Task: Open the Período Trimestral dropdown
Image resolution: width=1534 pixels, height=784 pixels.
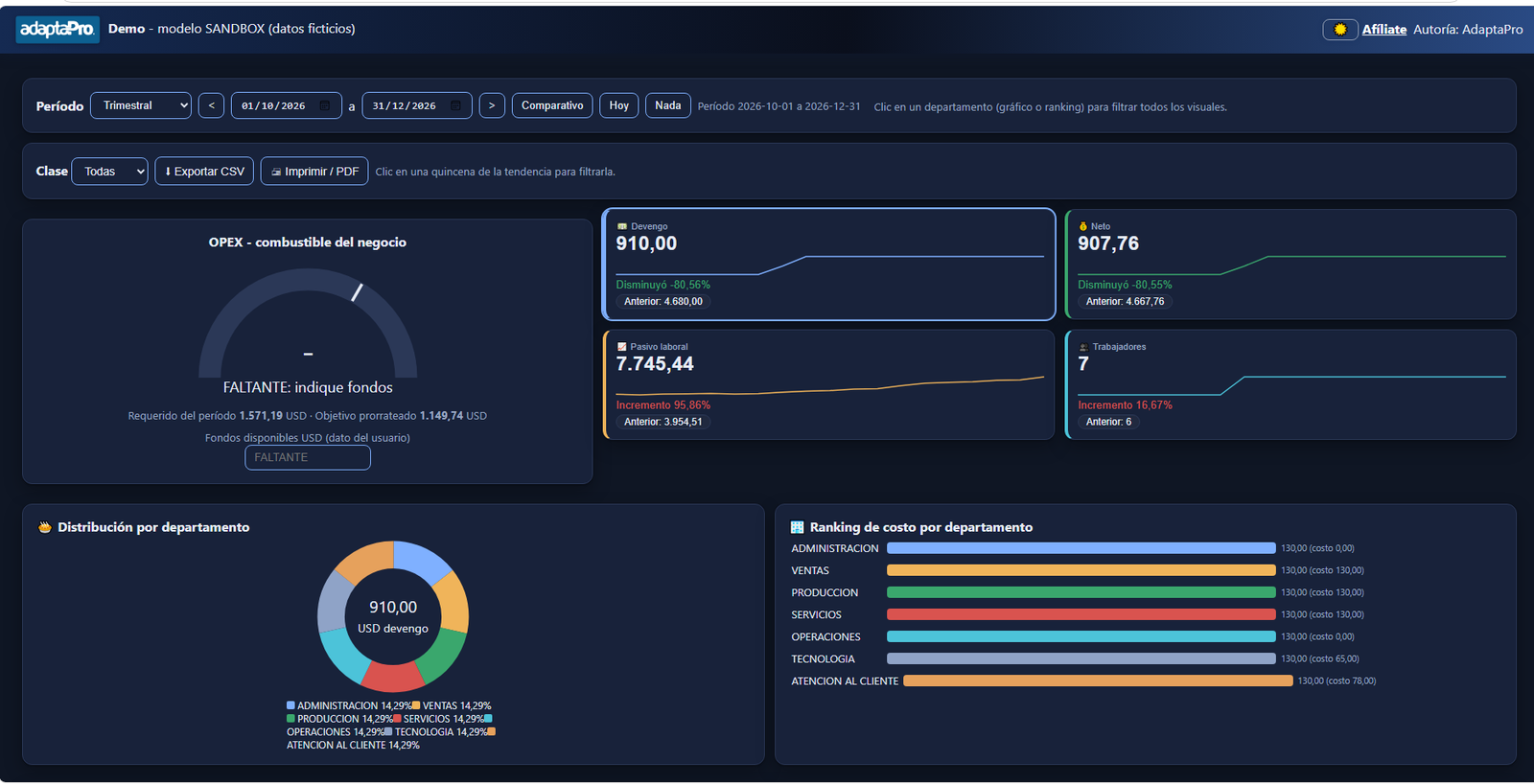Action: (x=141, y=105)
